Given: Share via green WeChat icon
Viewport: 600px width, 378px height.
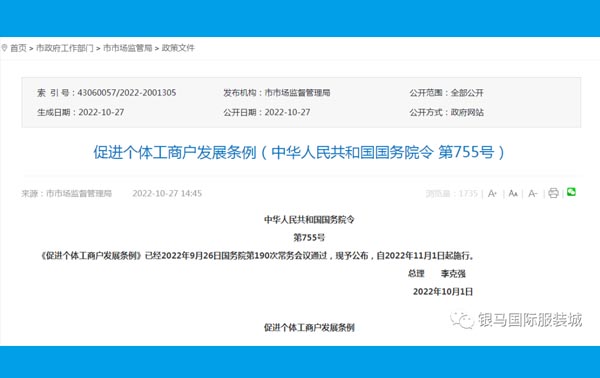Looking at the screenshot, I should point(571,192).
